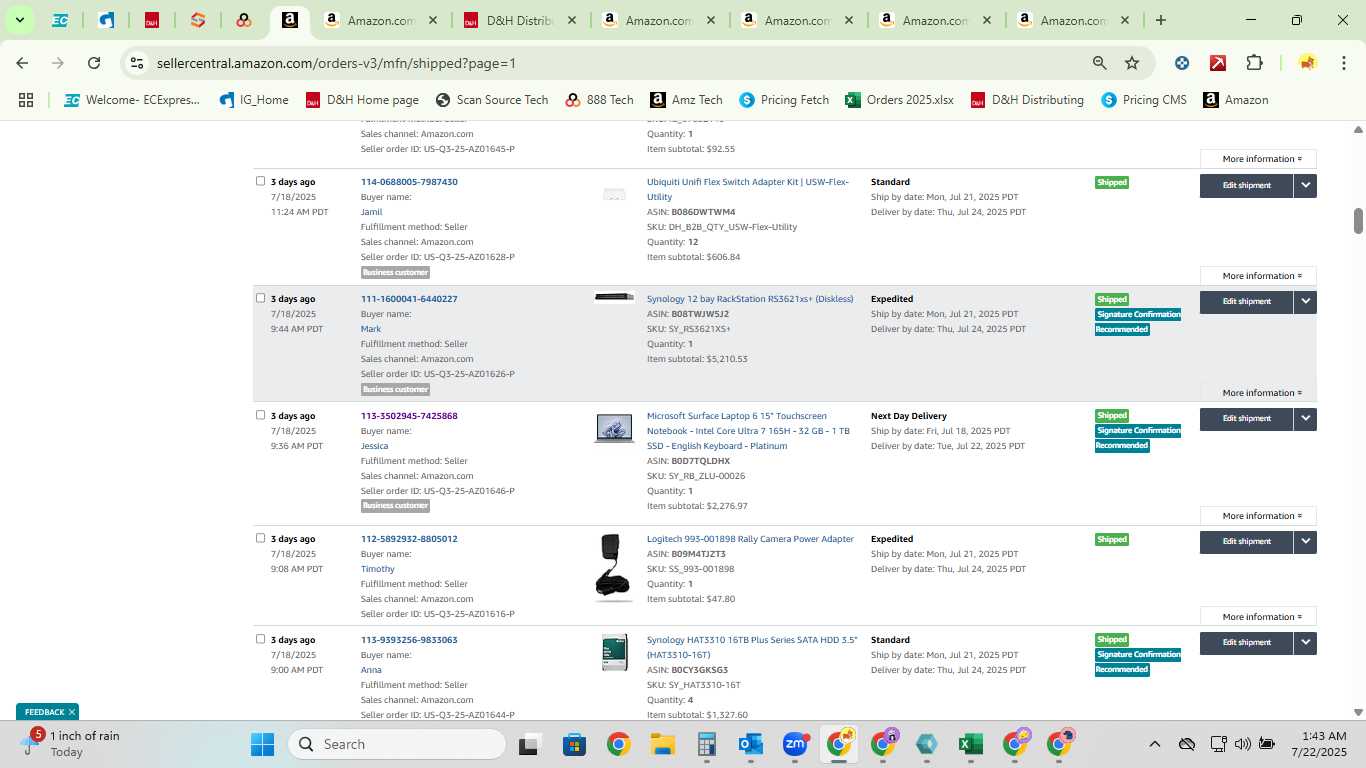
Task: Edit shipment for Jessica's Surface Laptop order
Action: pos(1247,419)
